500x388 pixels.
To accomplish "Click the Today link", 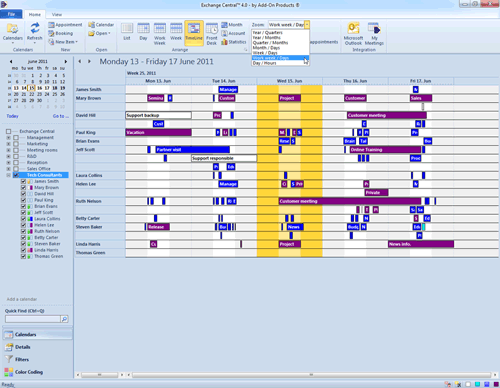I will click(x=12, y=116).
